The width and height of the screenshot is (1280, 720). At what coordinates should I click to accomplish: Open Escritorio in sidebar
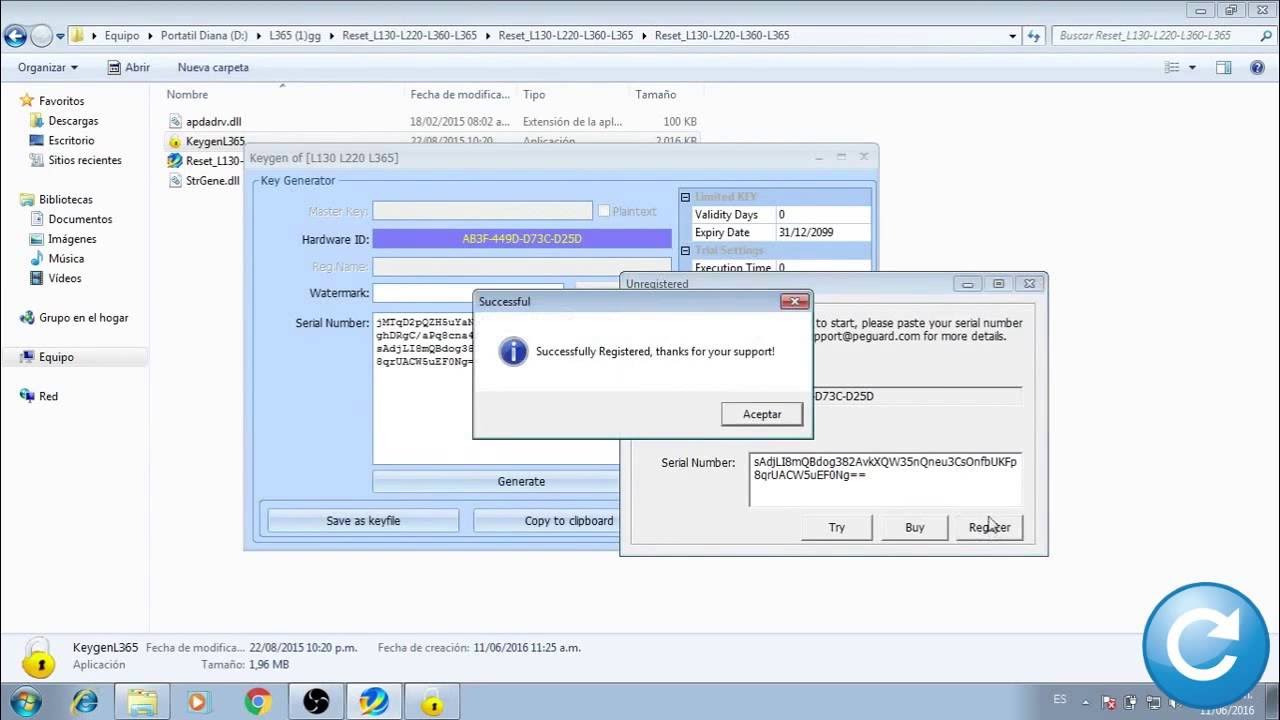coord(71,141)
